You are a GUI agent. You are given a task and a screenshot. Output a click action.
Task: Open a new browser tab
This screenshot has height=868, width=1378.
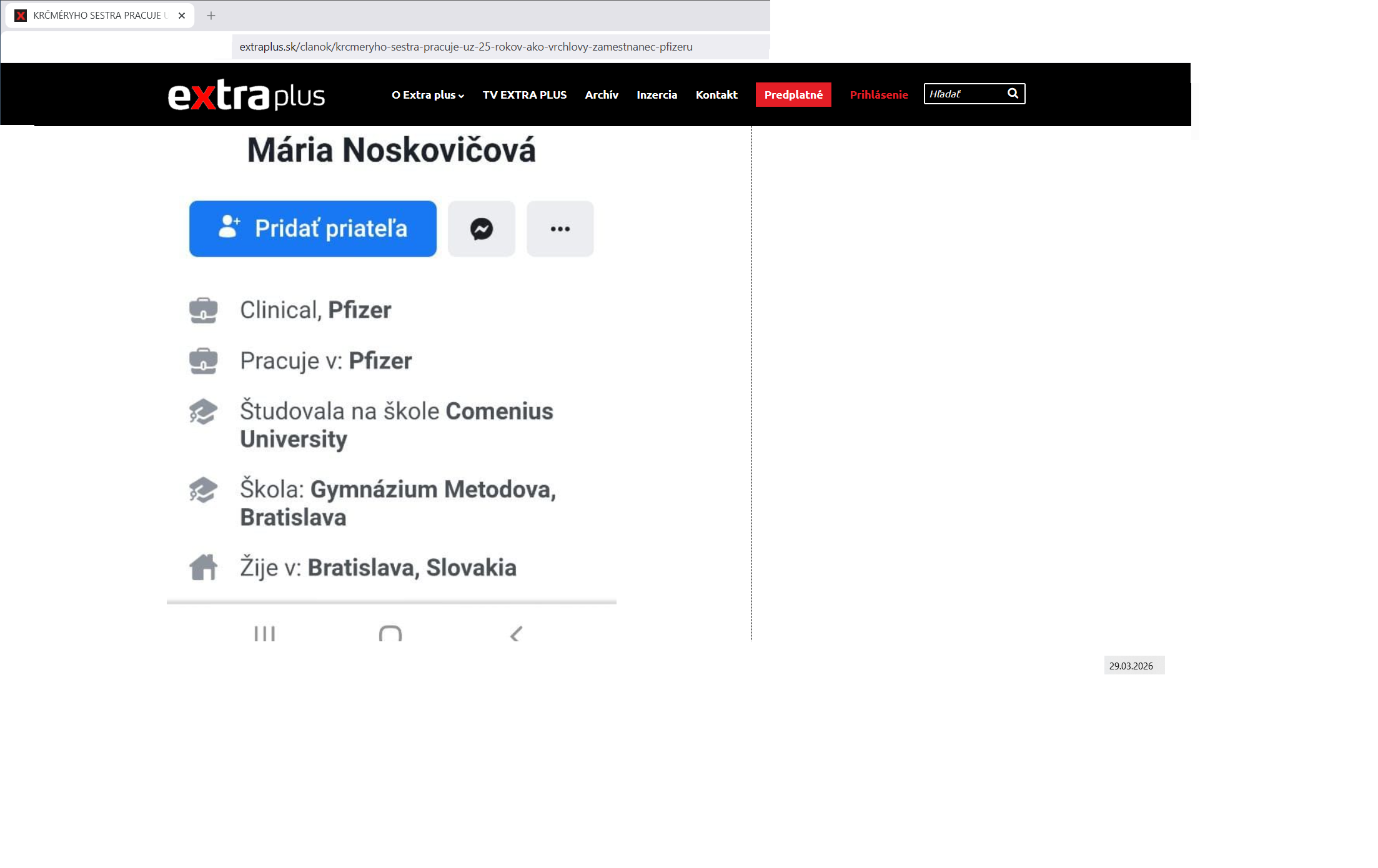tap(211, 16)
